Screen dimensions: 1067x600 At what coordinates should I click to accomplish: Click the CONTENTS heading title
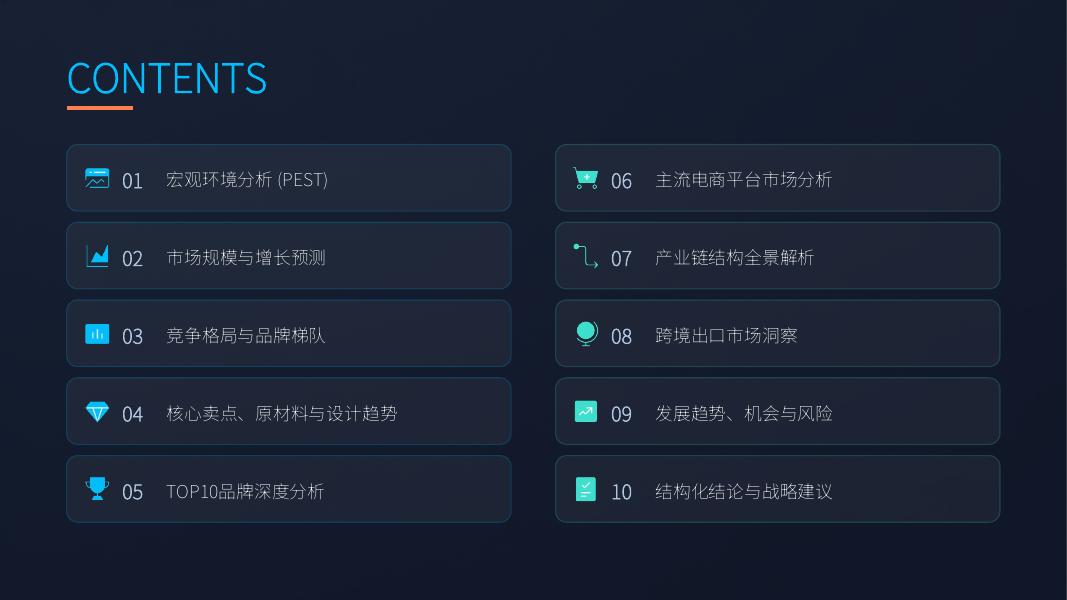[167, 78]
